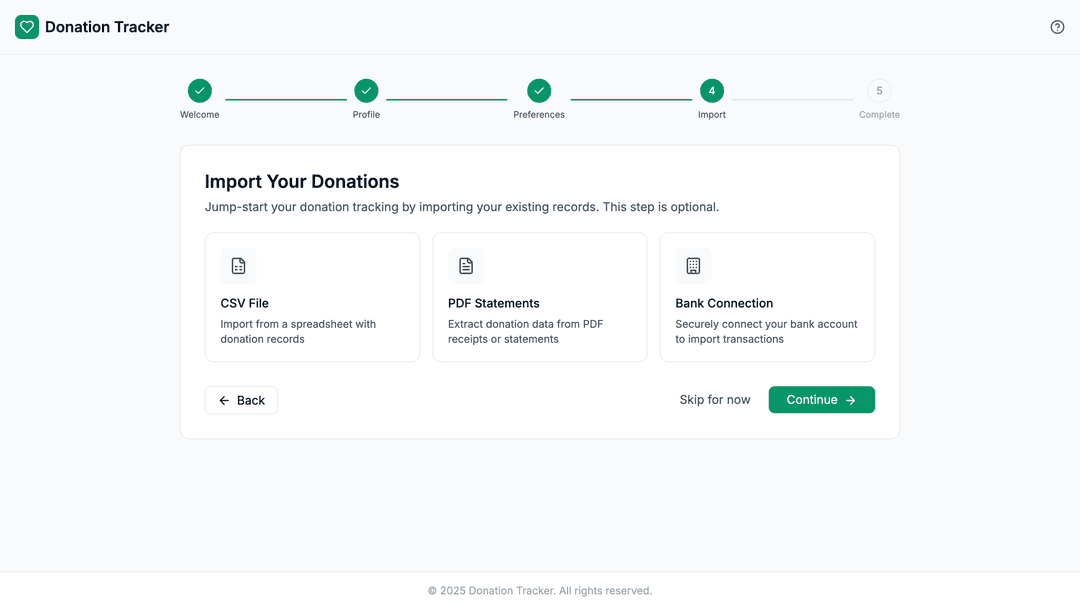Viewport: 1080px width, 609px height.
Task: Click the checkmark icon above Profile
Action: point(366,90)
